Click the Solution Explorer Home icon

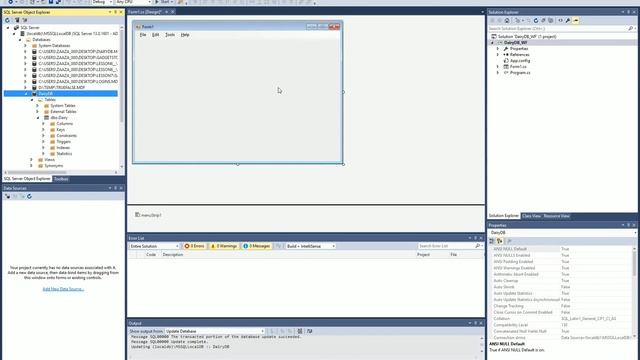pos(507,20)
